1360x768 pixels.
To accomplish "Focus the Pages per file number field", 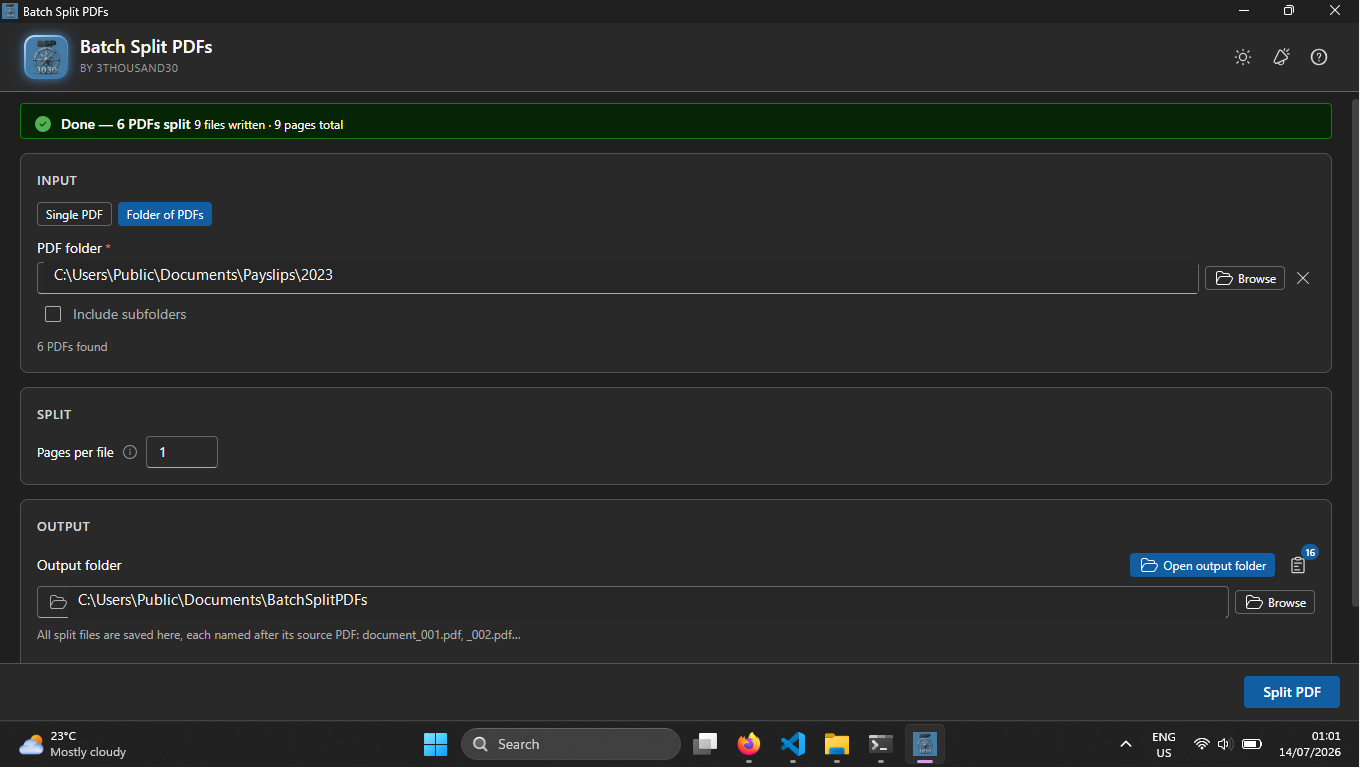I will click(182, 452).
